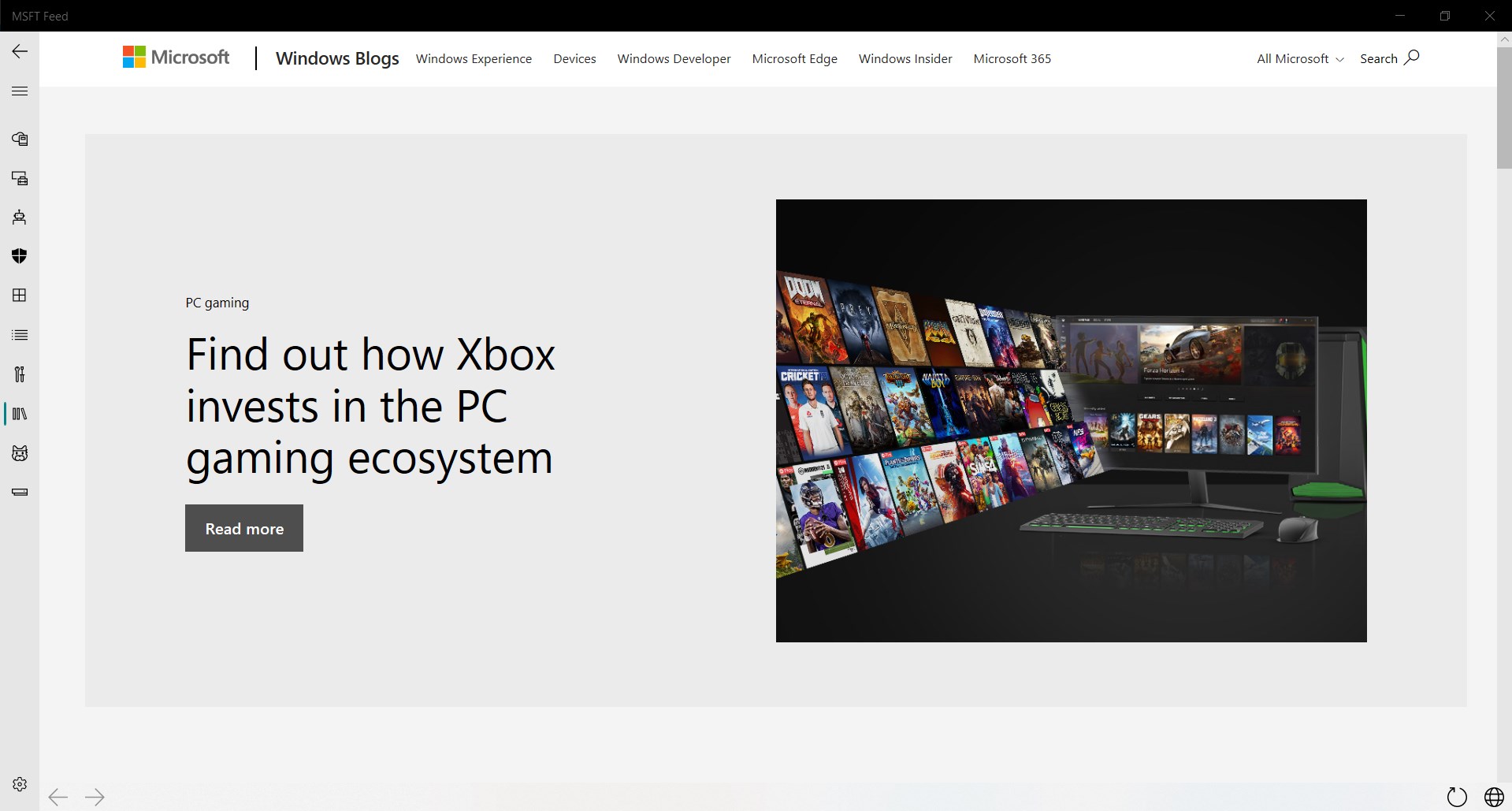Viewport: 1512px width, 811px height.
Task: Click the back arrow in the sidebar
Action: click(20, 52)
